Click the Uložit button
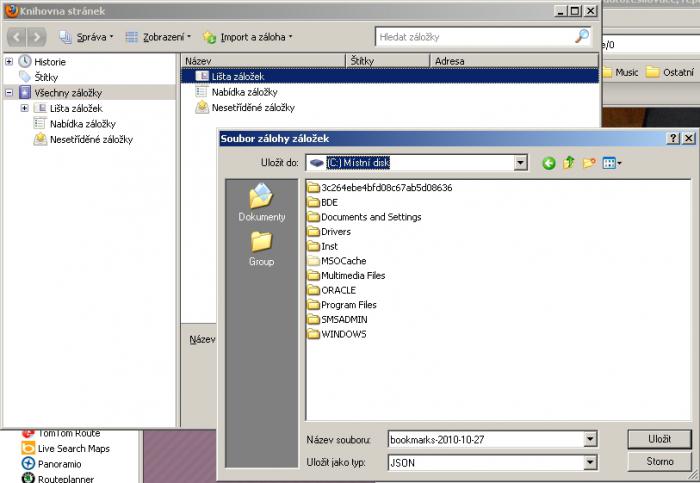The height and width of the screenshot is (483, 700). (x=659, y=439)
